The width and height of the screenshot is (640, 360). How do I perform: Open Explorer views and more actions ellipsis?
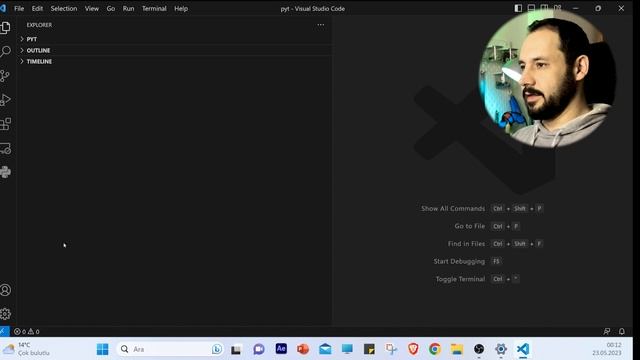321,25
